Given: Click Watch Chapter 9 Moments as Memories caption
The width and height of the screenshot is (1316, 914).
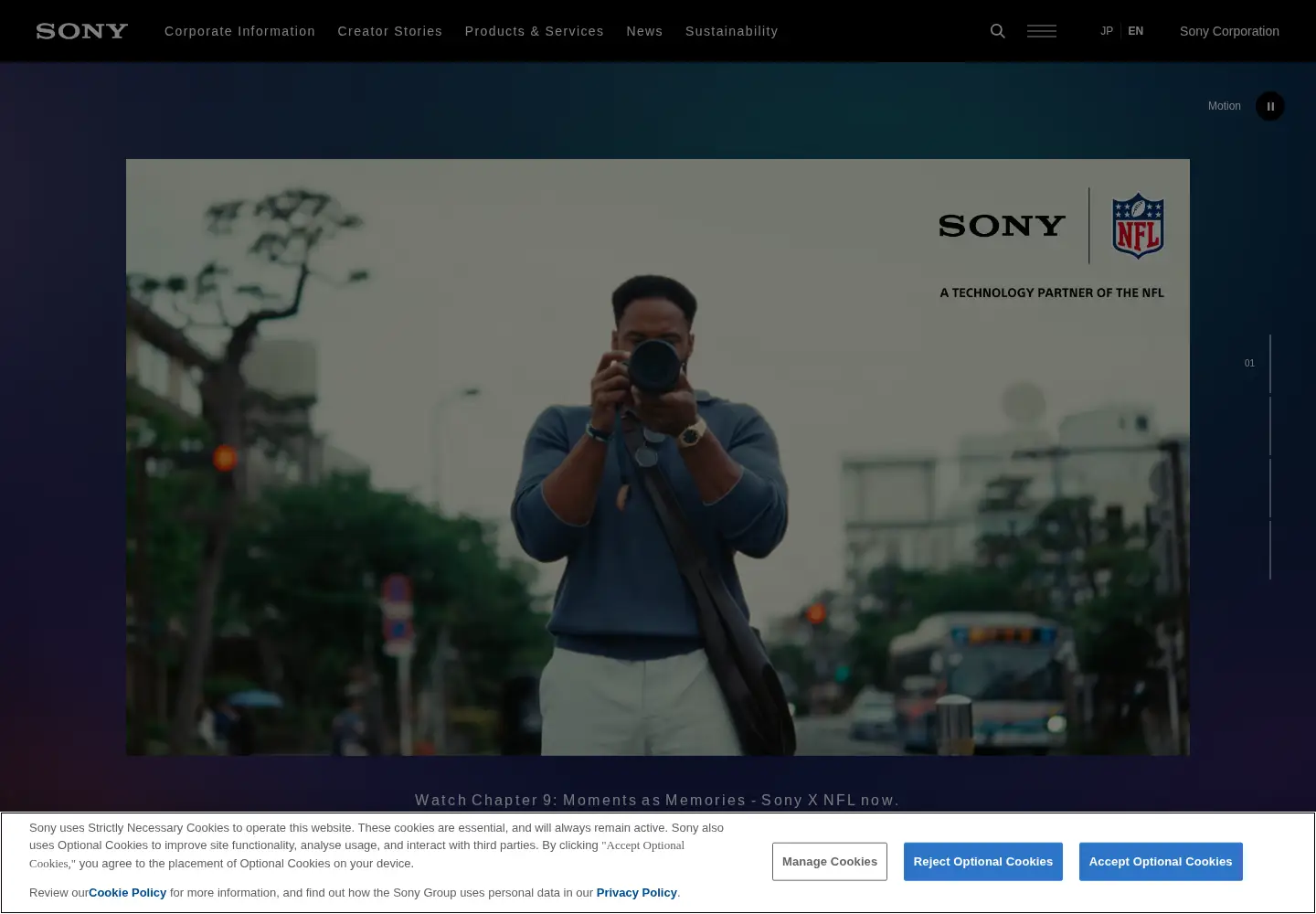Looking at the screenshot, I should [657, 801].
